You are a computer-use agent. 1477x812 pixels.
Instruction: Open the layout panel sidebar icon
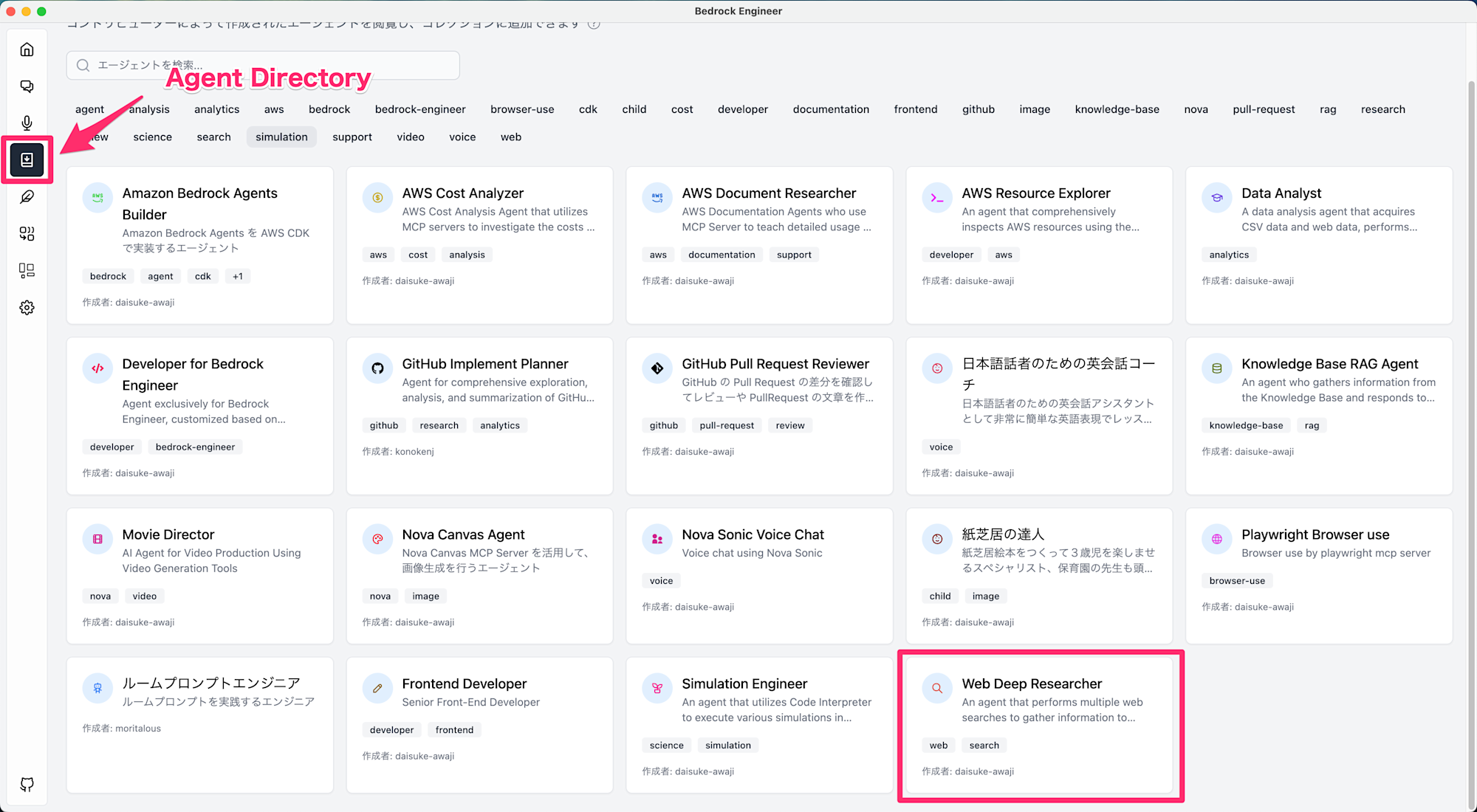coord(27,271)
